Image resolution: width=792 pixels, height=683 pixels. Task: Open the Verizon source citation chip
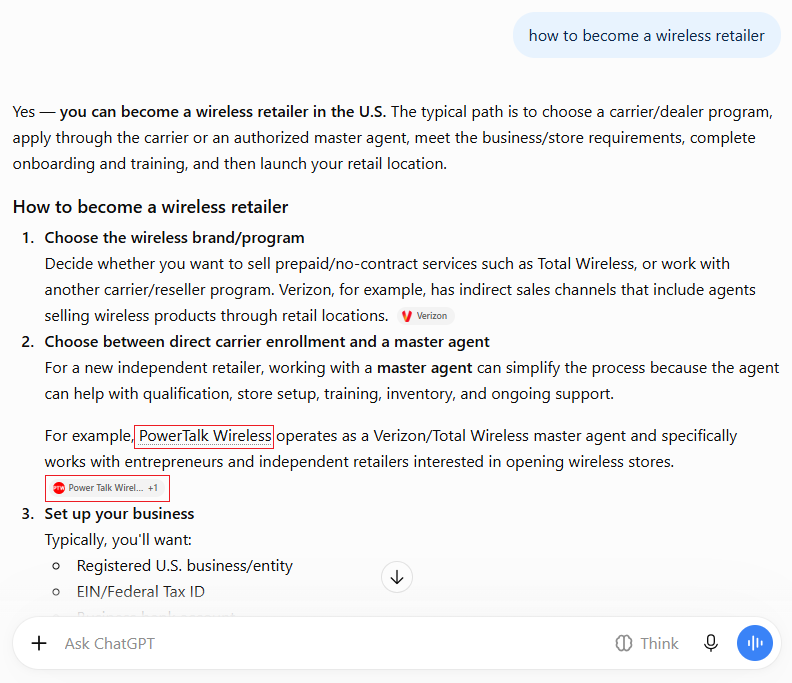tap(425, 316)
